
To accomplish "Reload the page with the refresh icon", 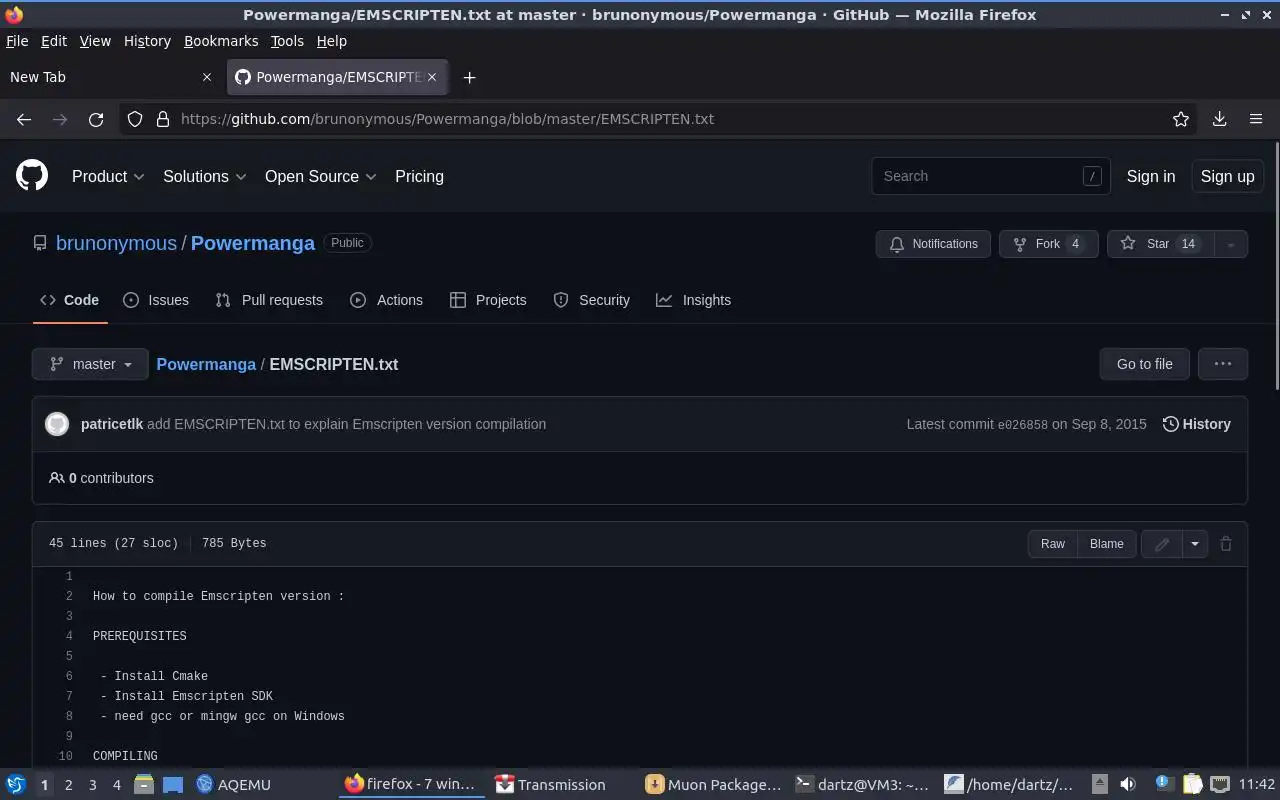I will pos(96,119).
